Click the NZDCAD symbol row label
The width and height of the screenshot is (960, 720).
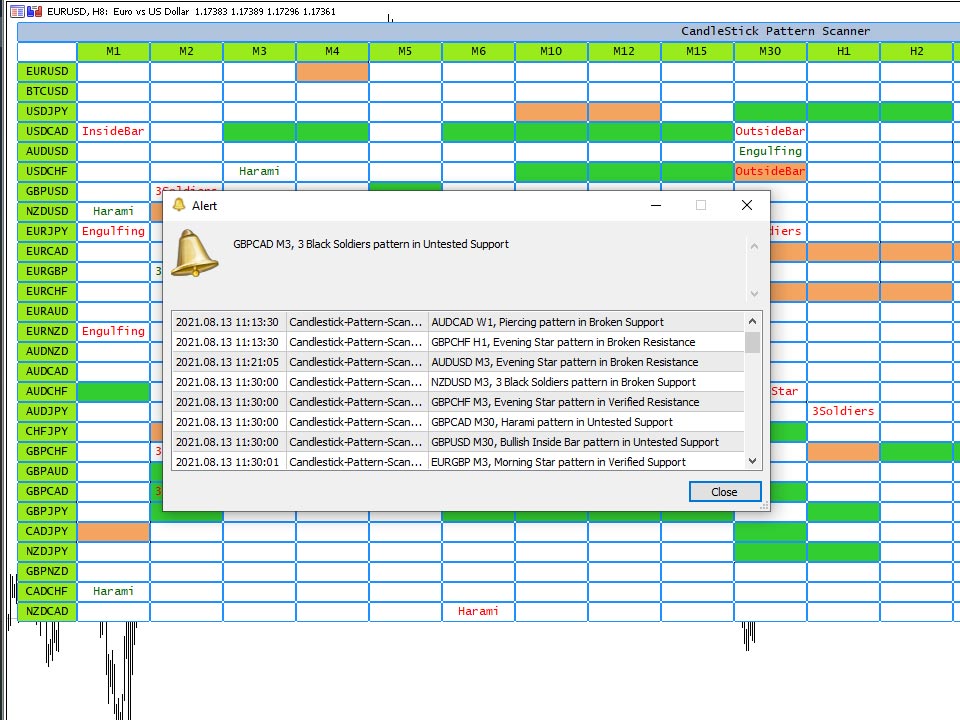pyautogui.click(x=47, y=611)
